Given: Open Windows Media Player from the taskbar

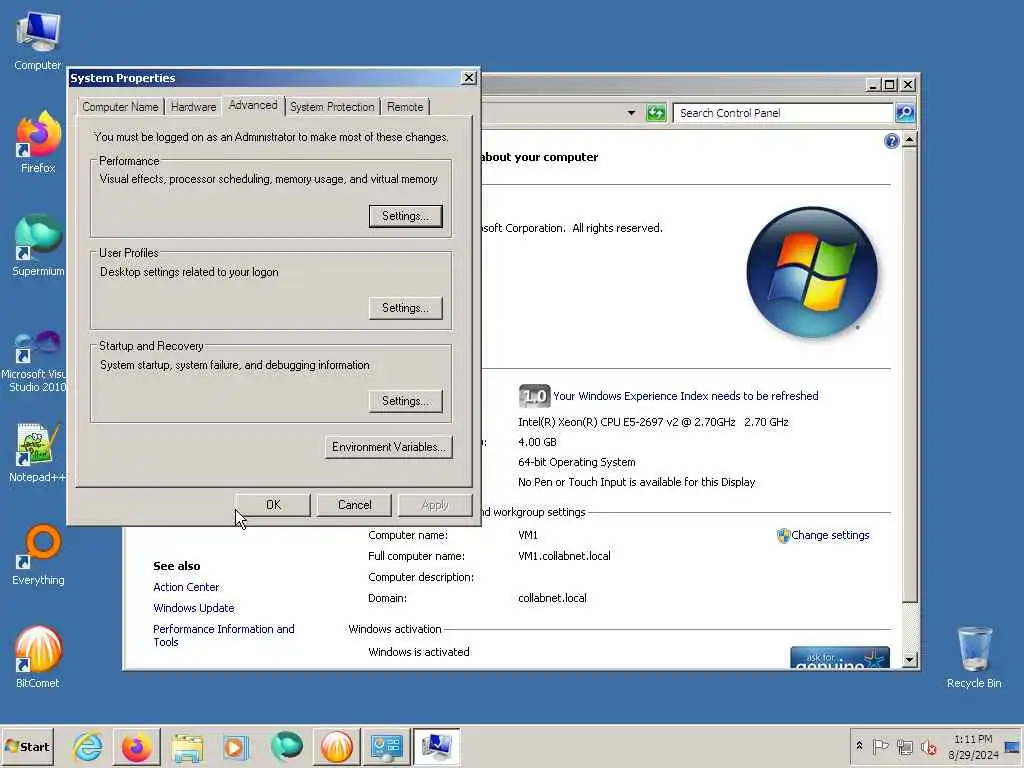Looking at the screenshot, I should pos(236,747).
